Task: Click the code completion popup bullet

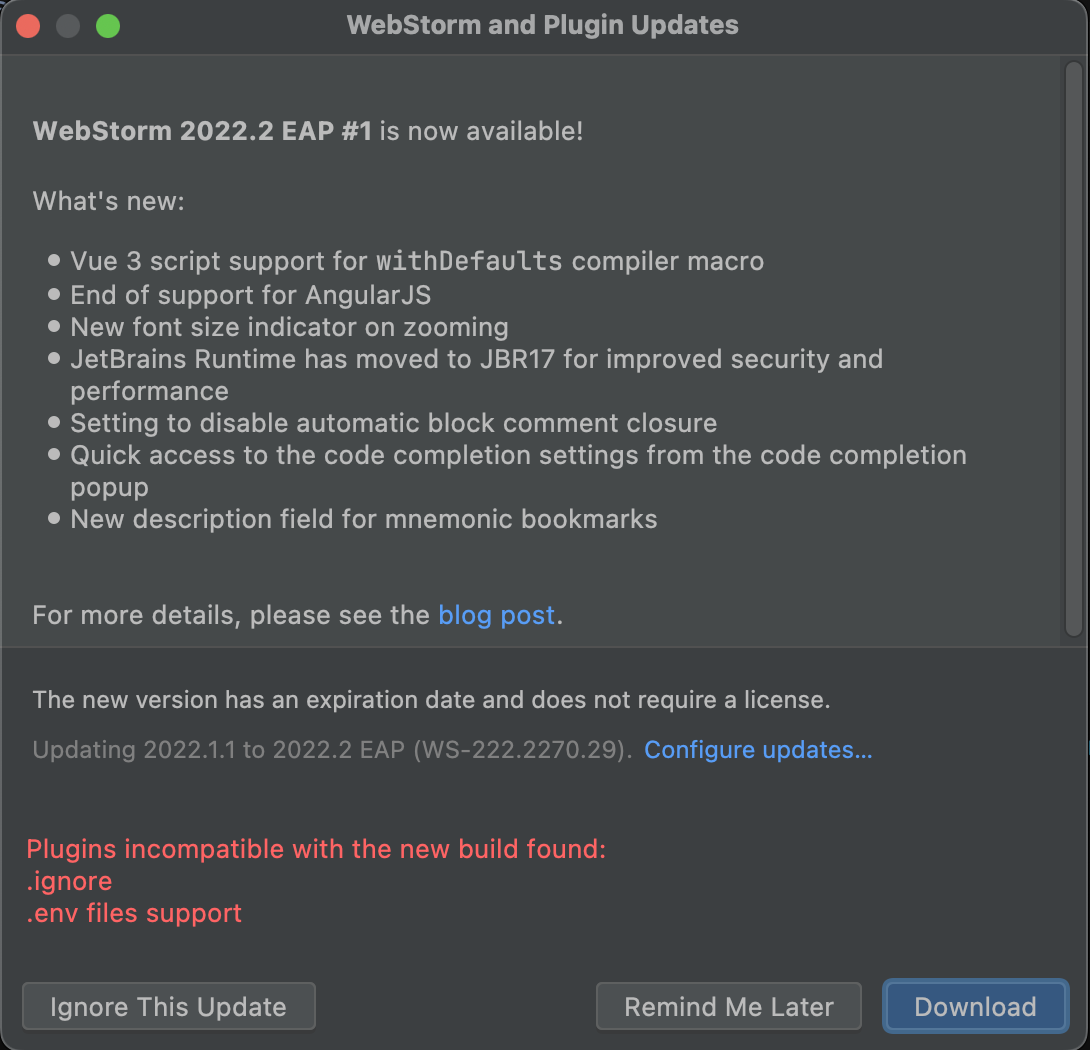Action: point(518,455)
